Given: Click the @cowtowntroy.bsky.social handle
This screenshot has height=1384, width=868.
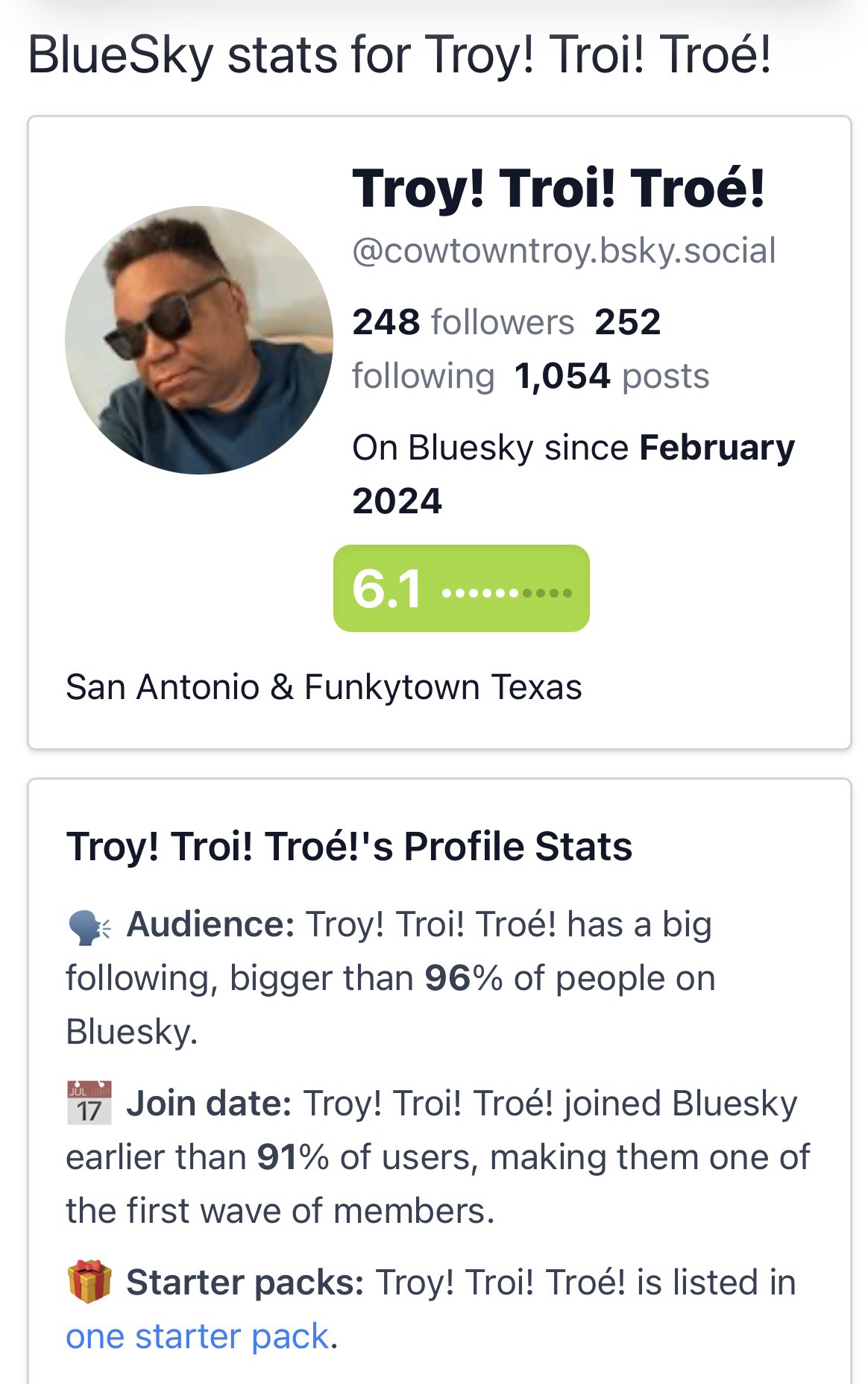Looking at the screenshot, I should pos(564,251).
